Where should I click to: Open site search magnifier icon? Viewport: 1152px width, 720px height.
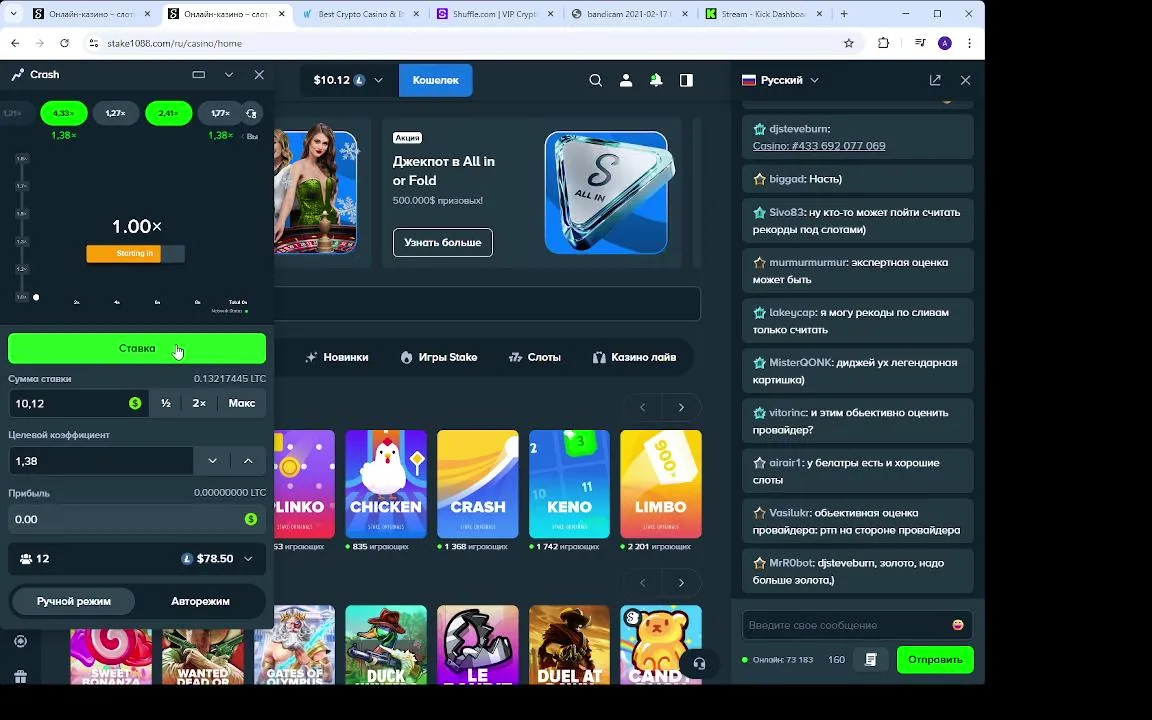pyautogui.click(x=596, y=80)
